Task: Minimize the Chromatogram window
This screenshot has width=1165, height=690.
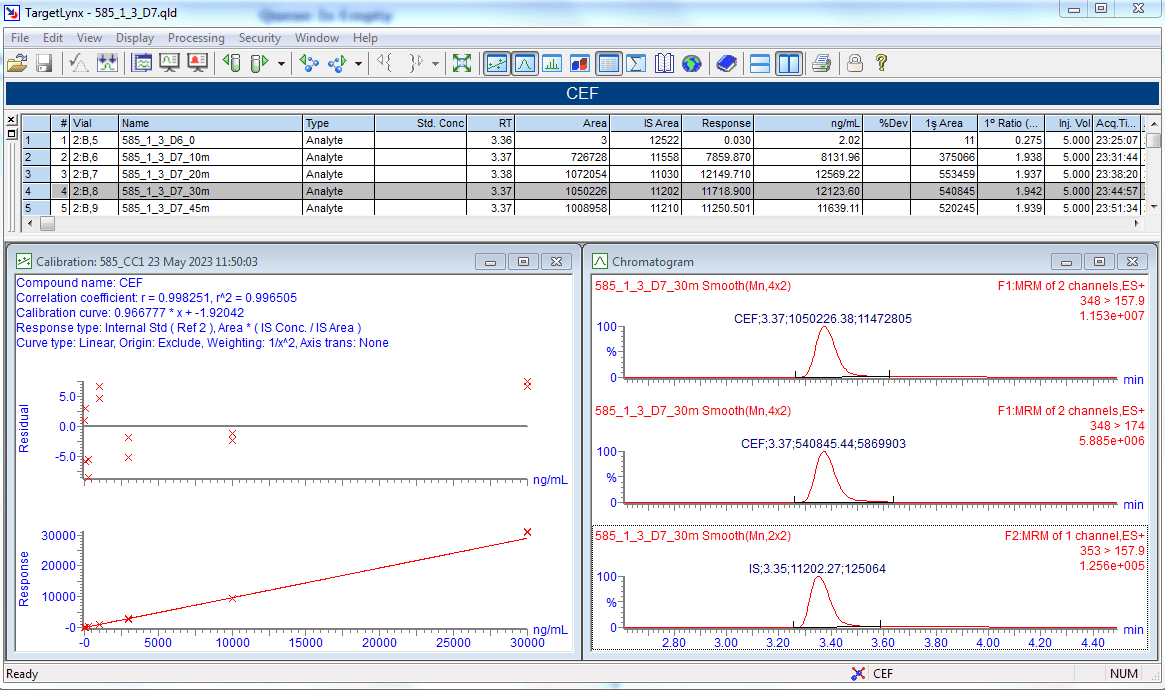Action: (x=1066, y=261)
